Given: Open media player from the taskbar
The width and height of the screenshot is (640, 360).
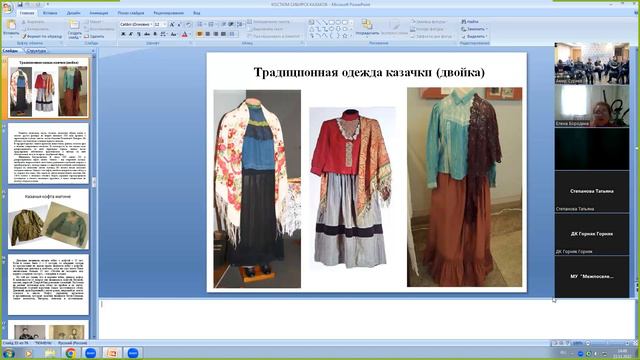Looking at the screenshot, I should 29,353.
